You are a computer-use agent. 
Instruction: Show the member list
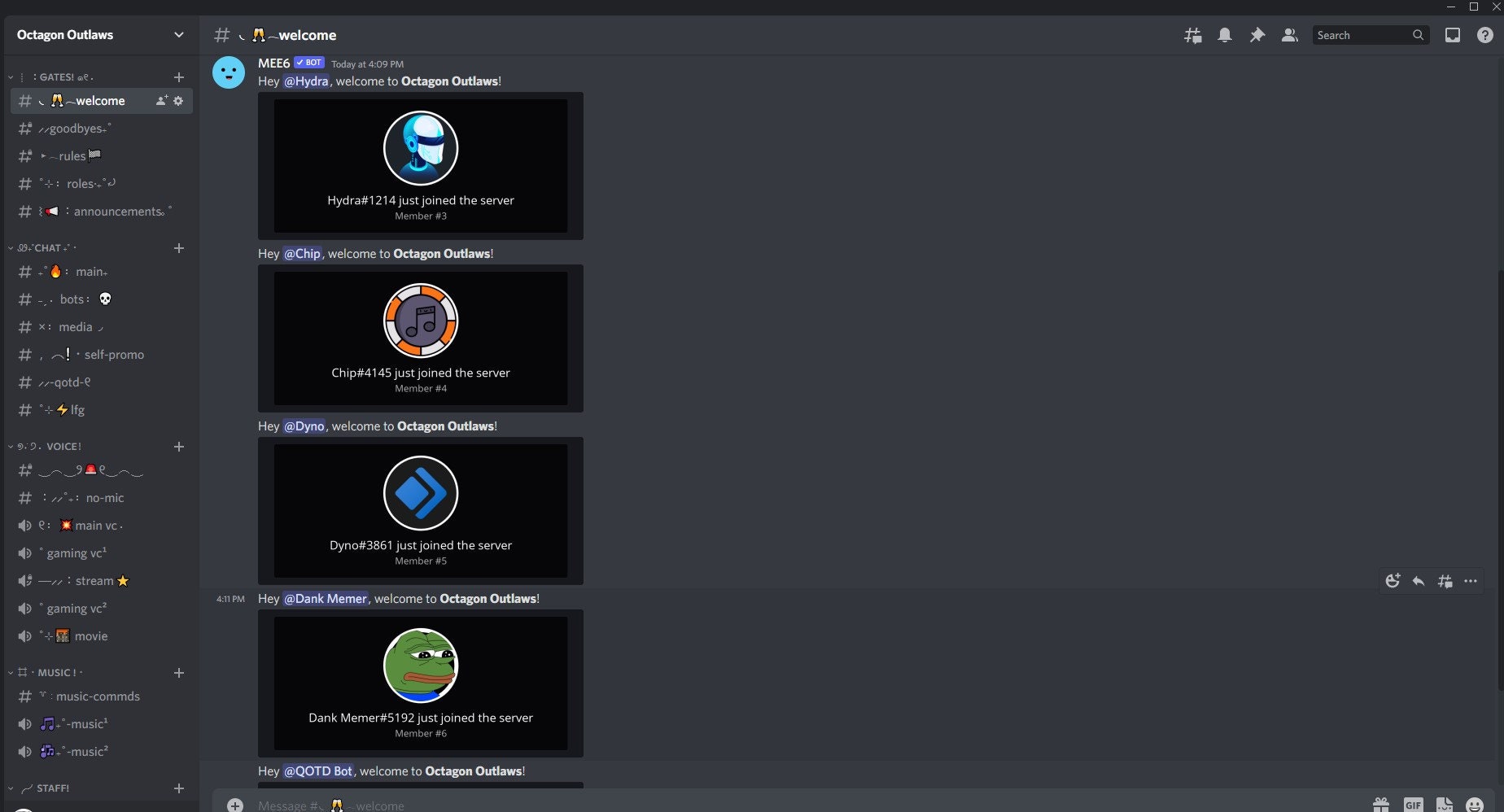(1289, 35)
